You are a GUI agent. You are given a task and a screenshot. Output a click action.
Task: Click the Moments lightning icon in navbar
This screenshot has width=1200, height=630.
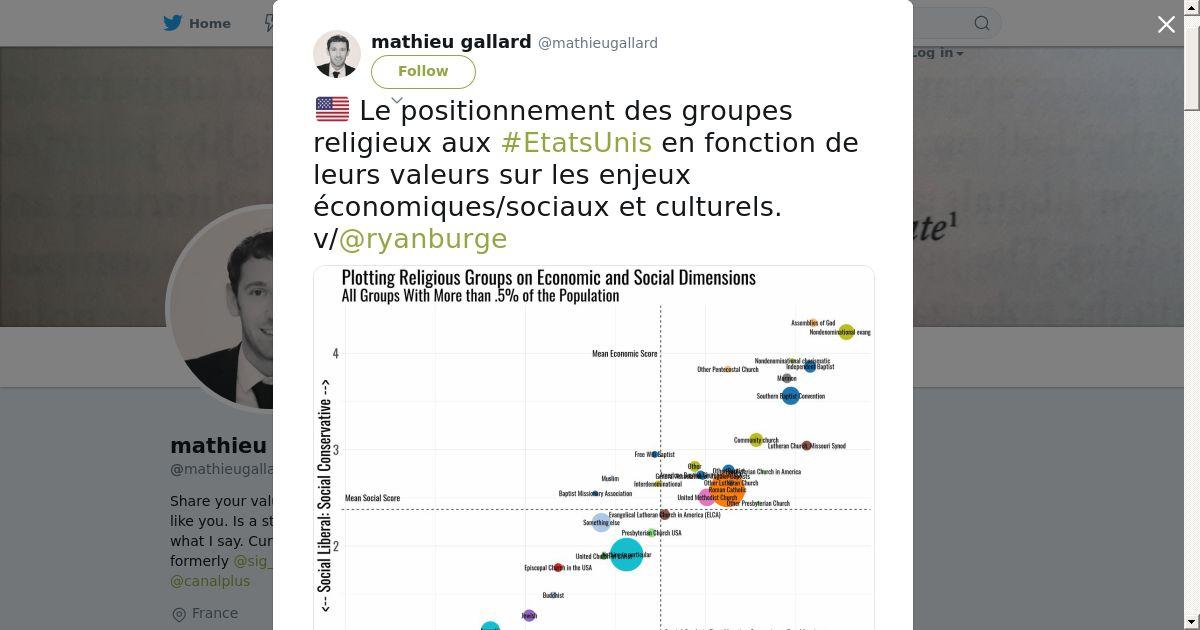point(268,23)
